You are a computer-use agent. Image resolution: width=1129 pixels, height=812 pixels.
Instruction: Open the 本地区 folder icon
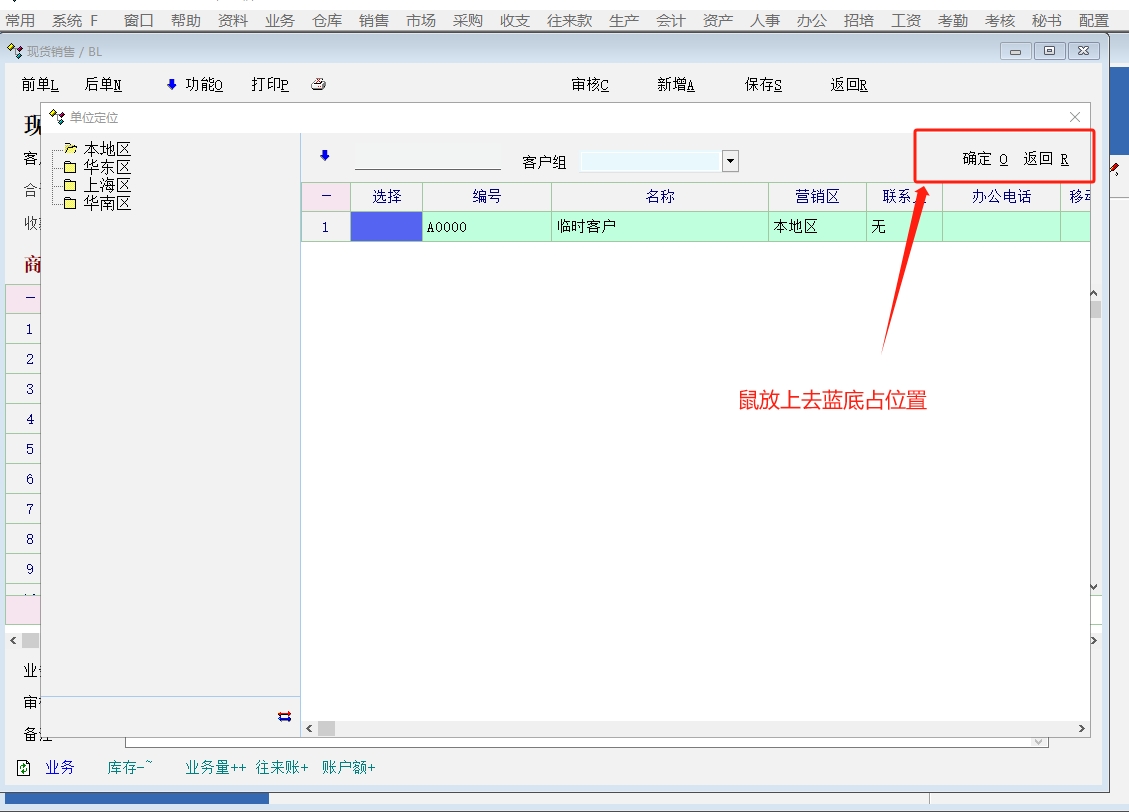point(70,149)
